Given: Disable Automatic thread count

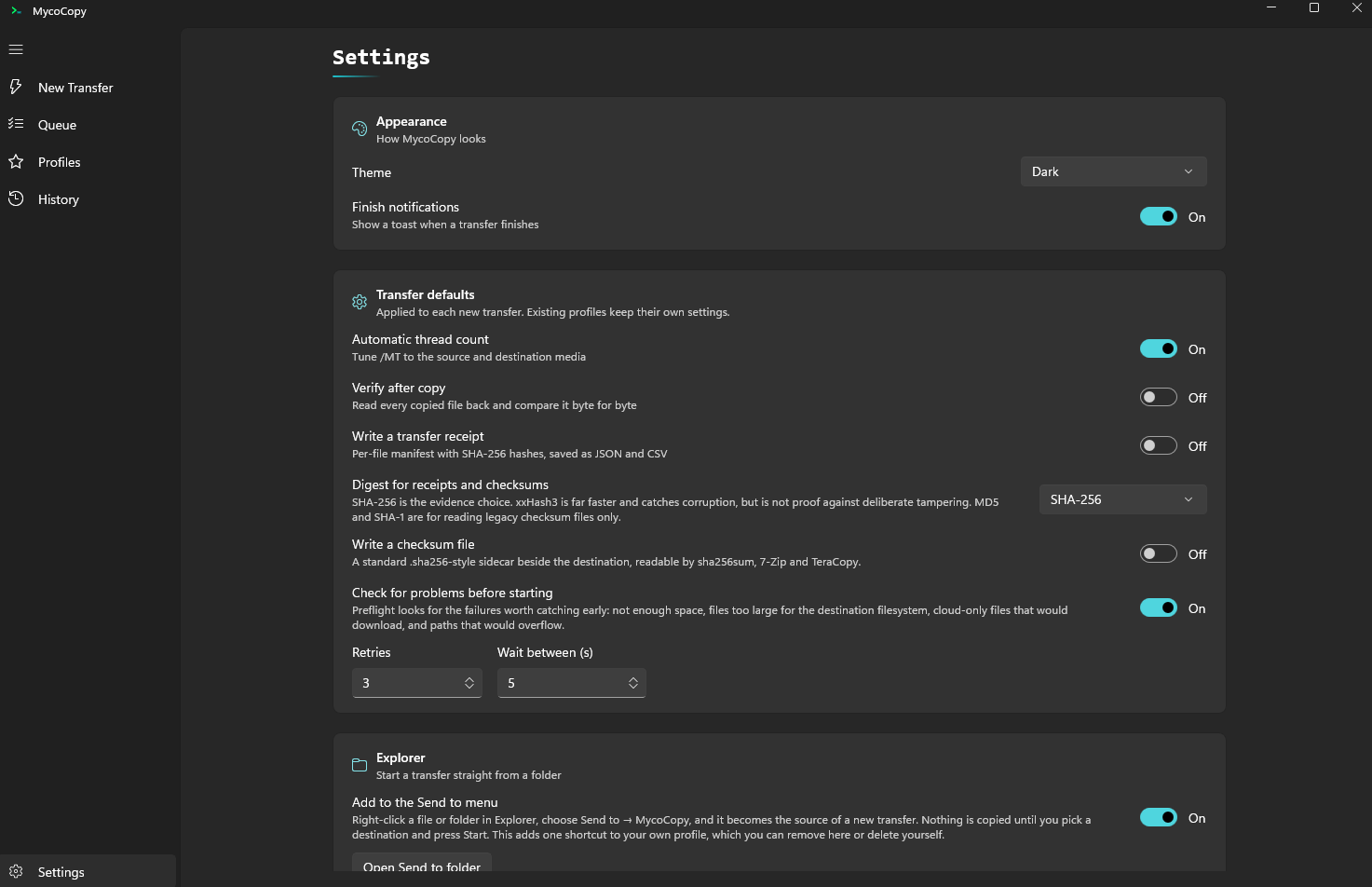Looking at the screenshot, I should pos(1159,348).
